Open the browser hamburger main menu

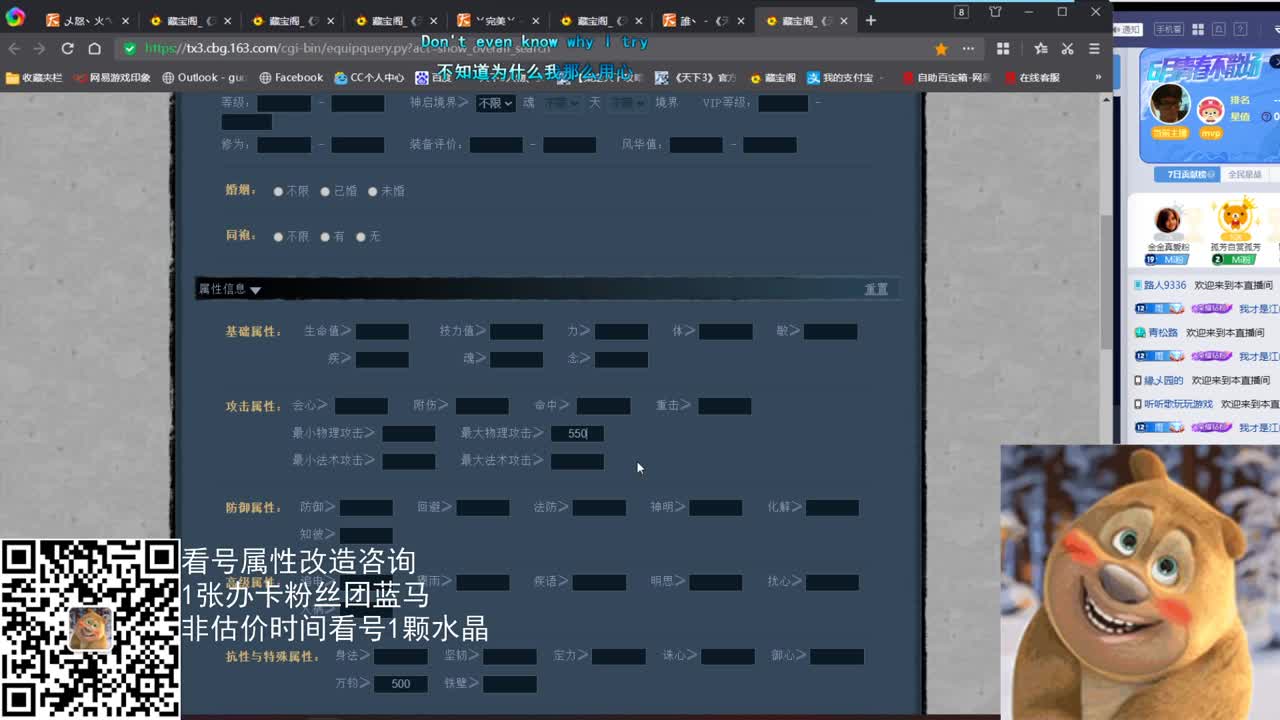point(1094,48)
